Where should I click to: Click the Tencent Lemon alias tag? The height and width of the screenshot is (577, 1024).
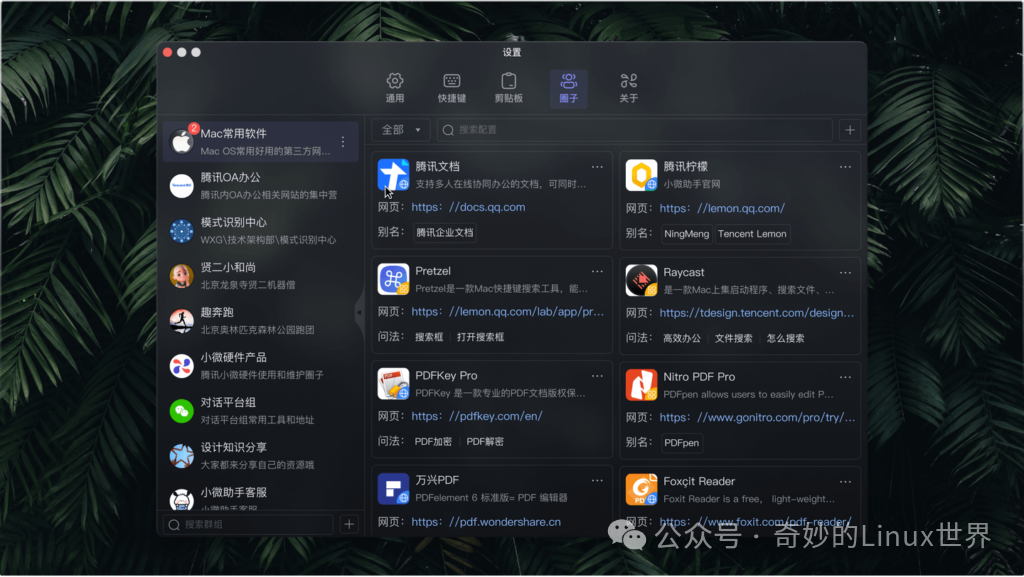tap(752, 234)
